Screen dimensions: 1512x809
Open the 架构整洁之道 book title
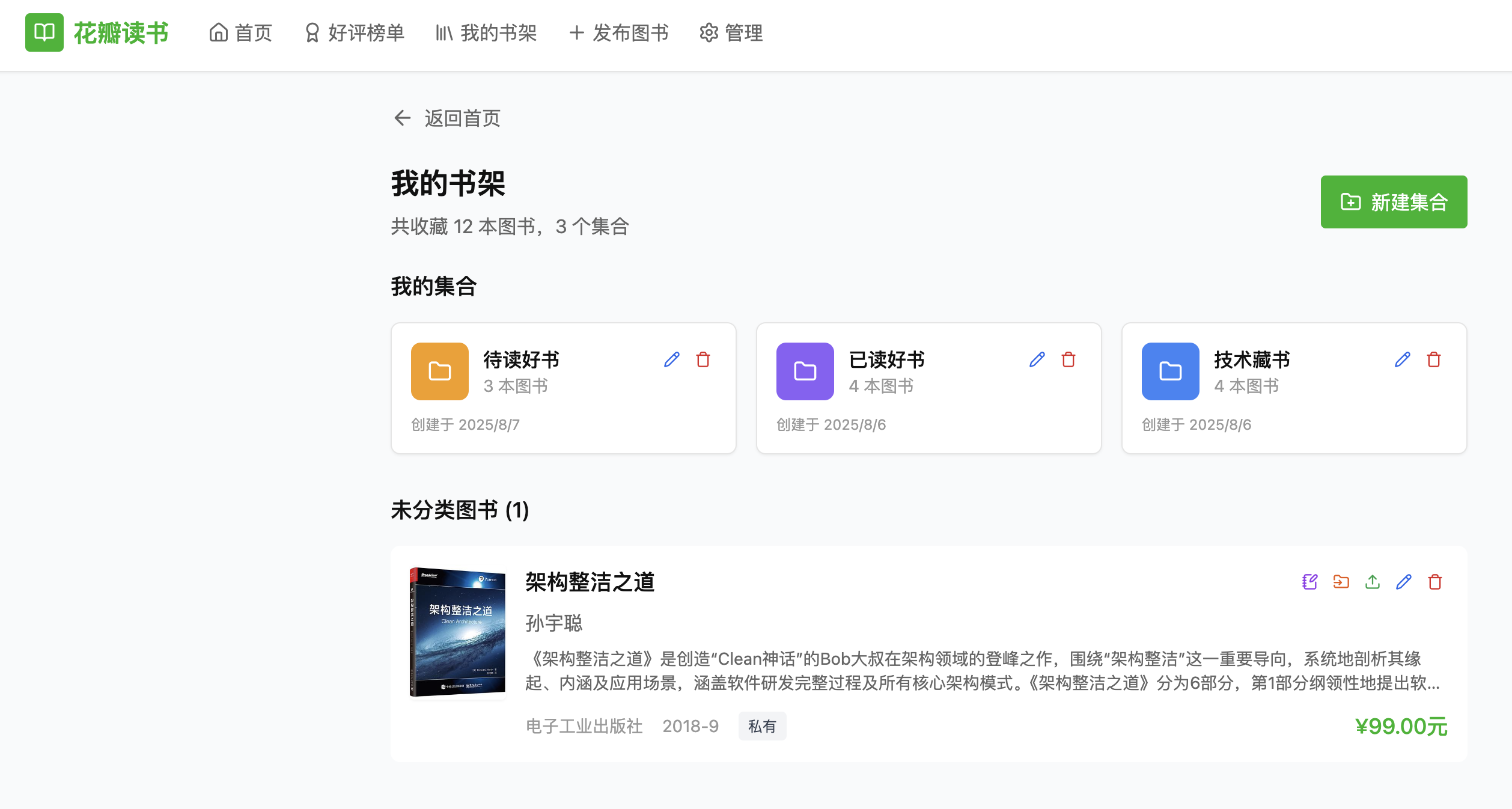point(590,582)
